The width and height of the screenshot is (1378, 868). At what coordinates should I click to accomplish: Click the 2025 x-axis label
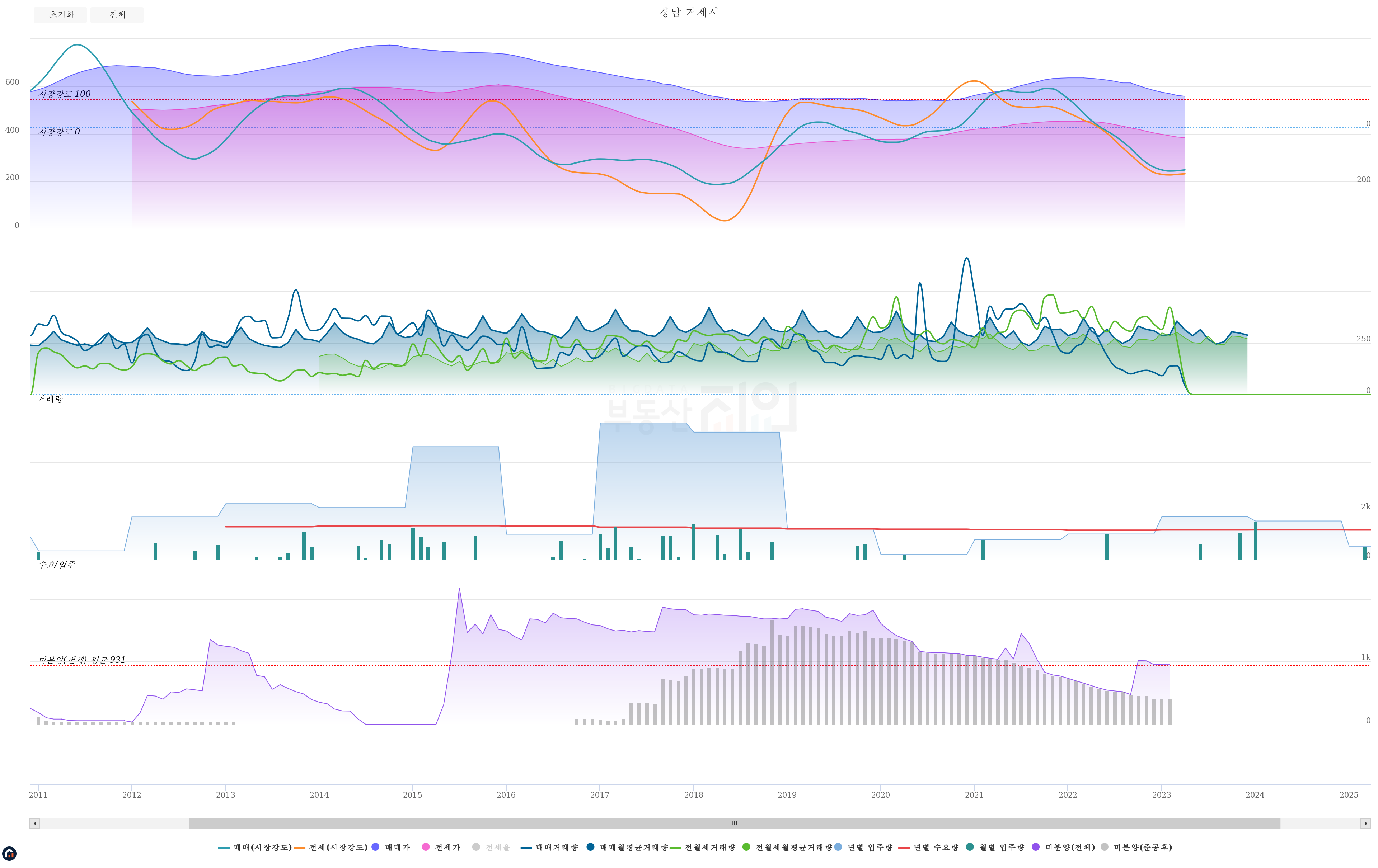coord(1349,795)
